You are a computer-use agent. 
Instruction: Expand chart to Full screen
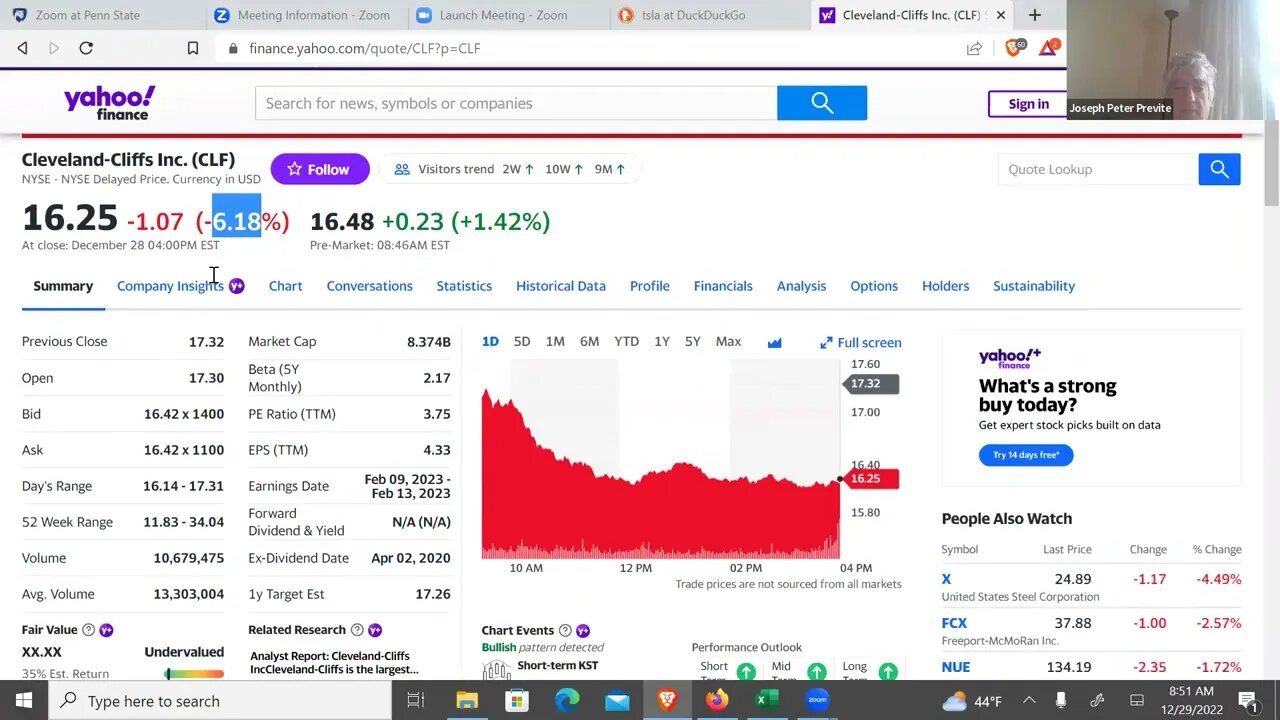pyautogui.click(x=861, y=342)
